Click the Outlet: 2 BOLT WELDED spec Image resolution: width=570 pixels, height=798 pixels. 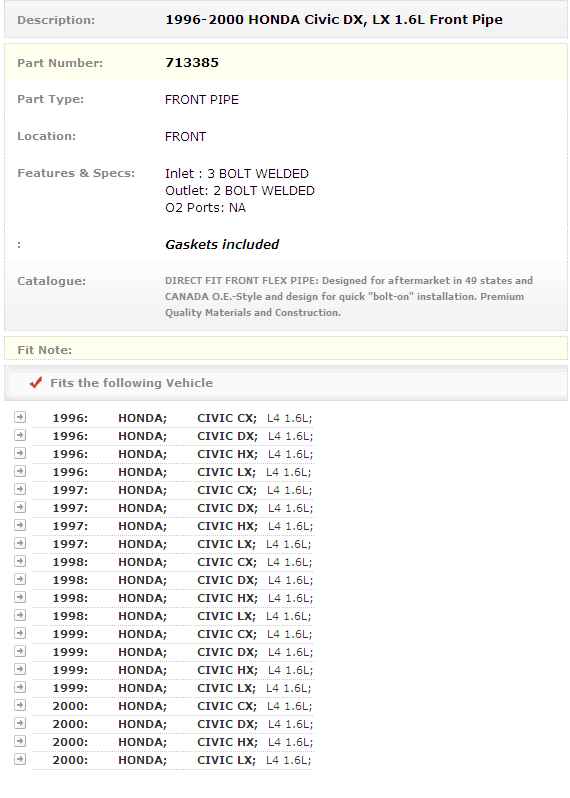click(240, 191)
